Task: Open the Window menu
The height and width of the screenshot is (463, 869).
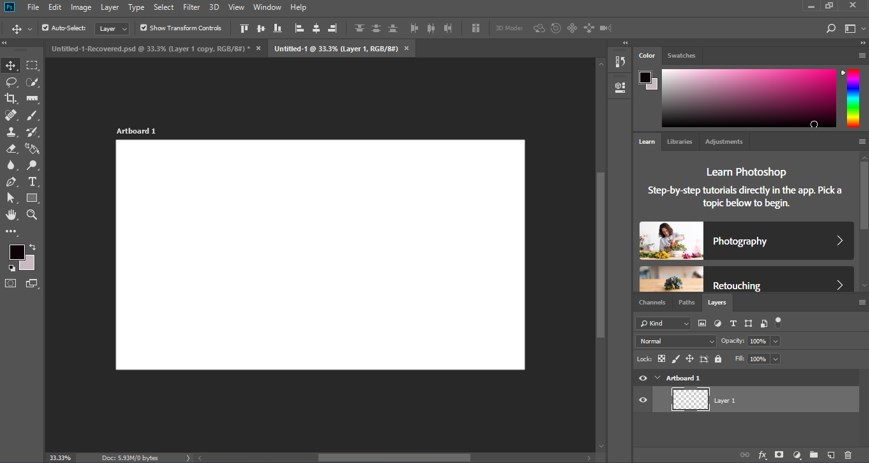Action: pos(267,7)
